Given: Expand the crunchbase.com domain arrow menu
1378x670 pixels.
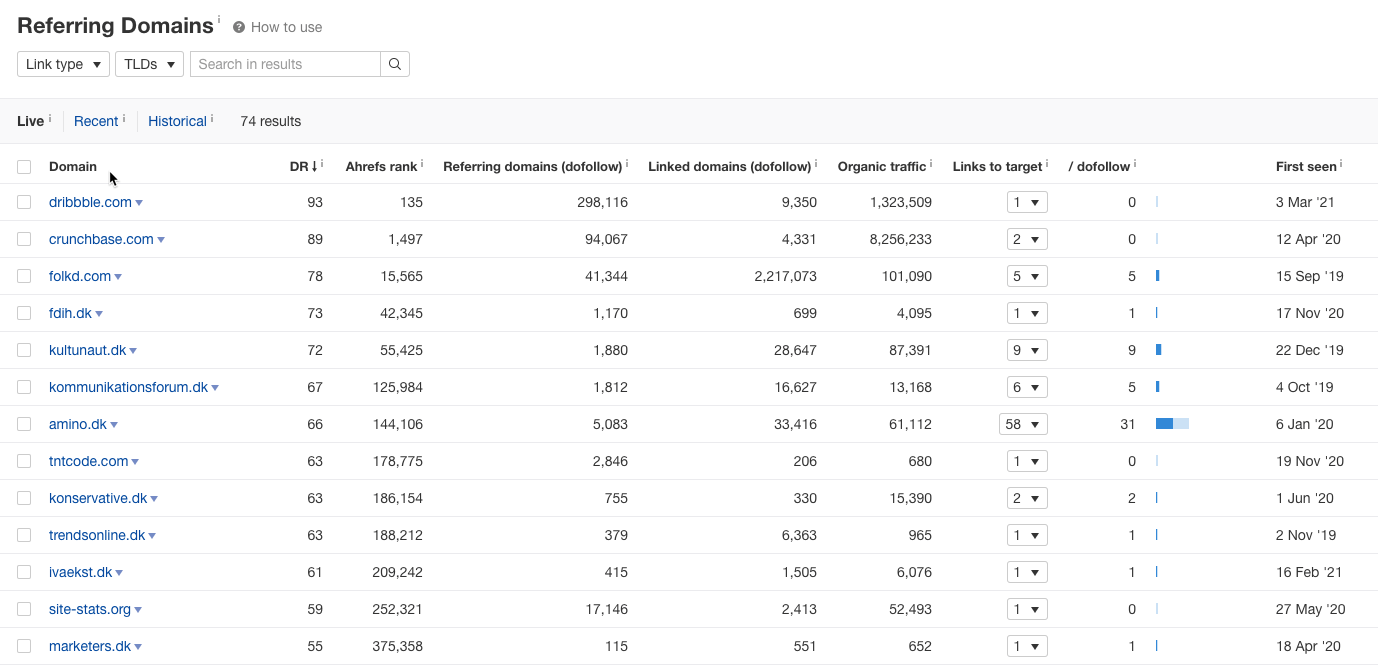Looking at the screenshot, I should pyautogui.click(x=161, y=240).
